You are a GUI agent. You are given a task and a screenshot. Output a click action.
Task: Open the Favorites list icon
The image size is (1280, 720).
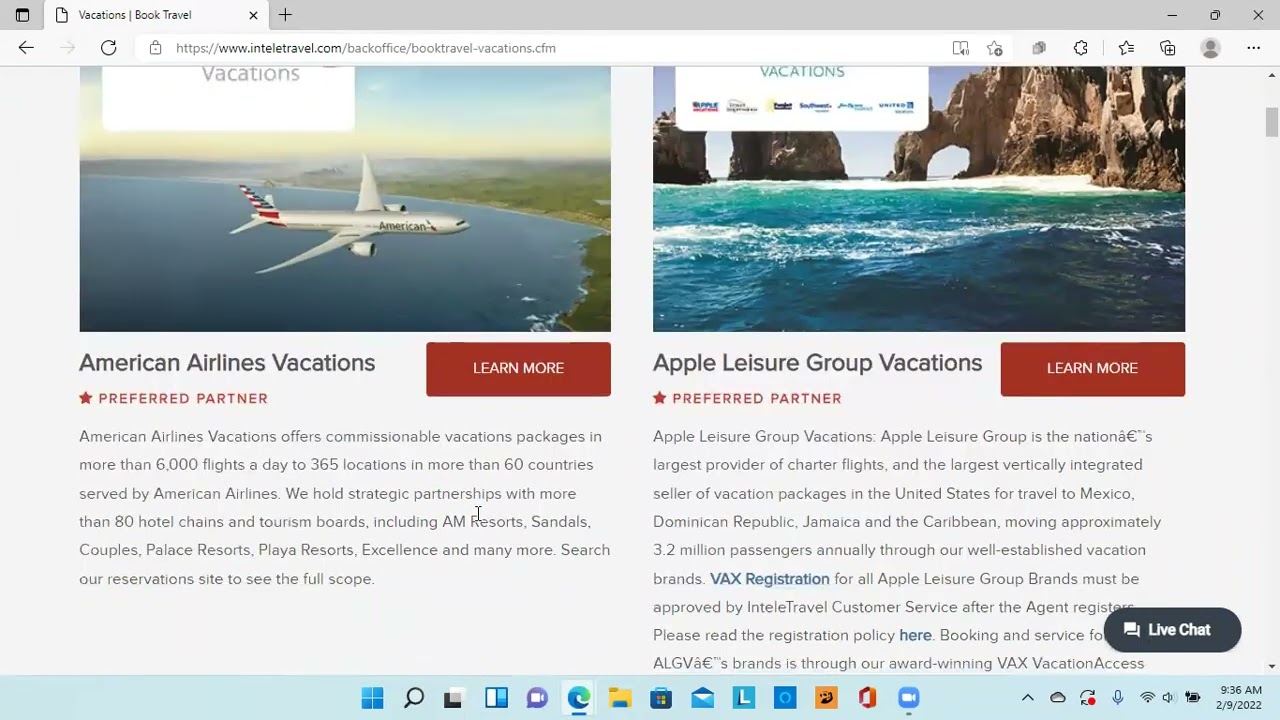pos(1126,48)
